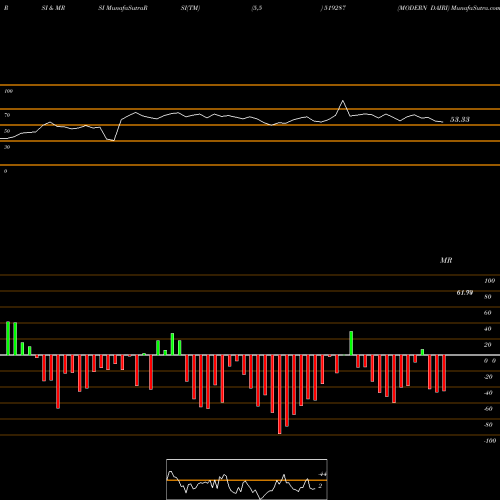Screen dimensions: 500x500
Task: Click the 61.79 value in the lower panel
Action: (x=465, y=293)
